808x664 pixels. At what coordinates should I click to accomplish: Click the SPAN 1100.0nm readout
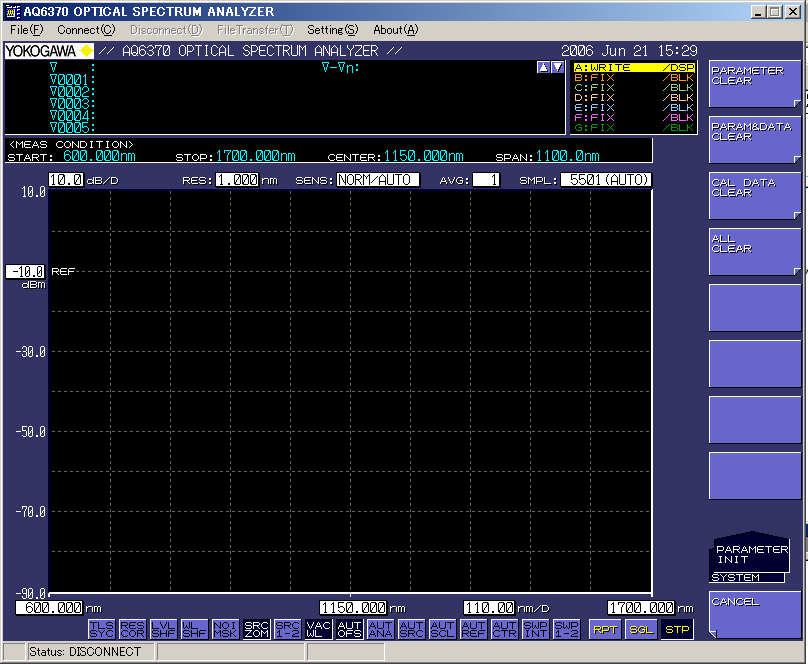547,156
